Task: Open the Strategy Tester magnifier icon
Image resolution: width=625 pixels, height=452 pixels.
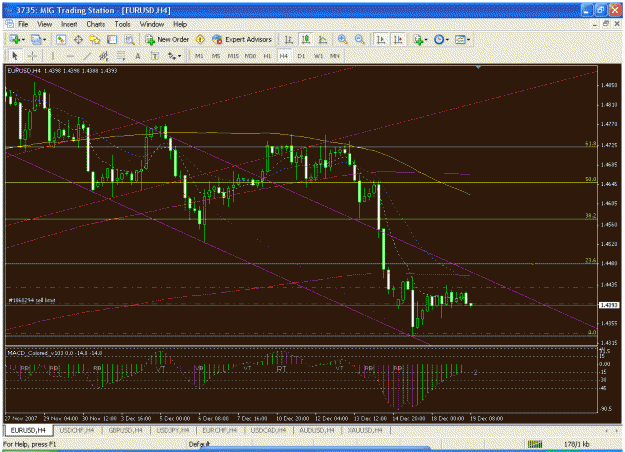Action: [x=129, y=39]
